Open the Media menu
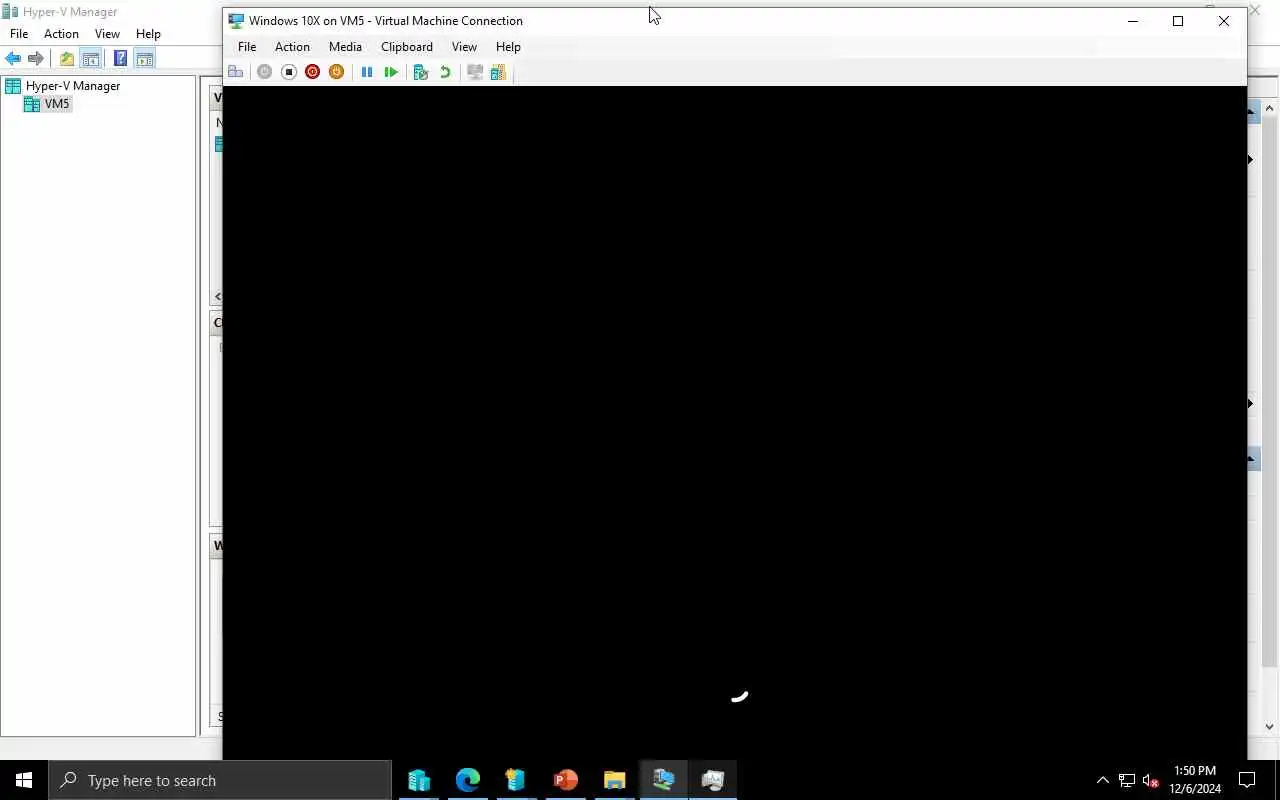1280x800 pixels. (x=345, y=47)
